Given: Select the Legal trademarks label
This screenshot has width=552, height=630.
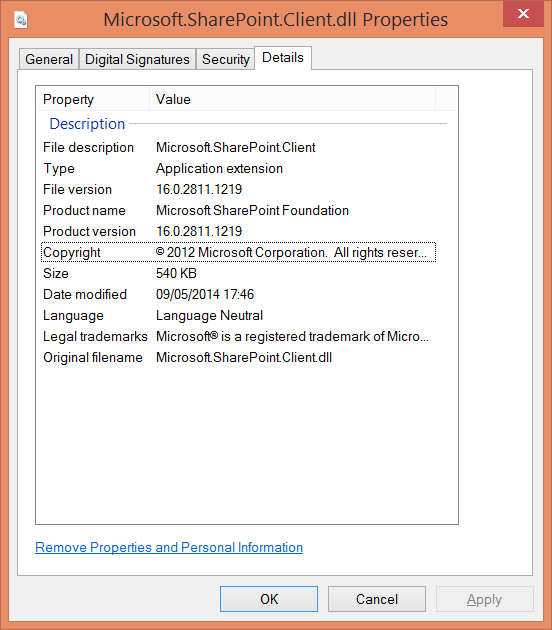Looking at the screenshot, I should tap(95, 336).
